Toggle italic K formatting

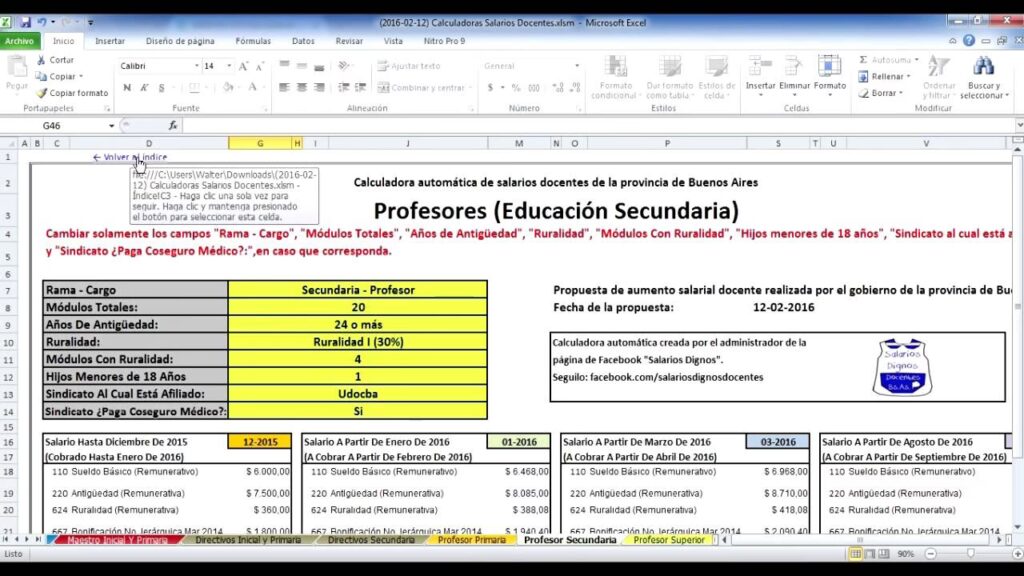tap(142, 88)
